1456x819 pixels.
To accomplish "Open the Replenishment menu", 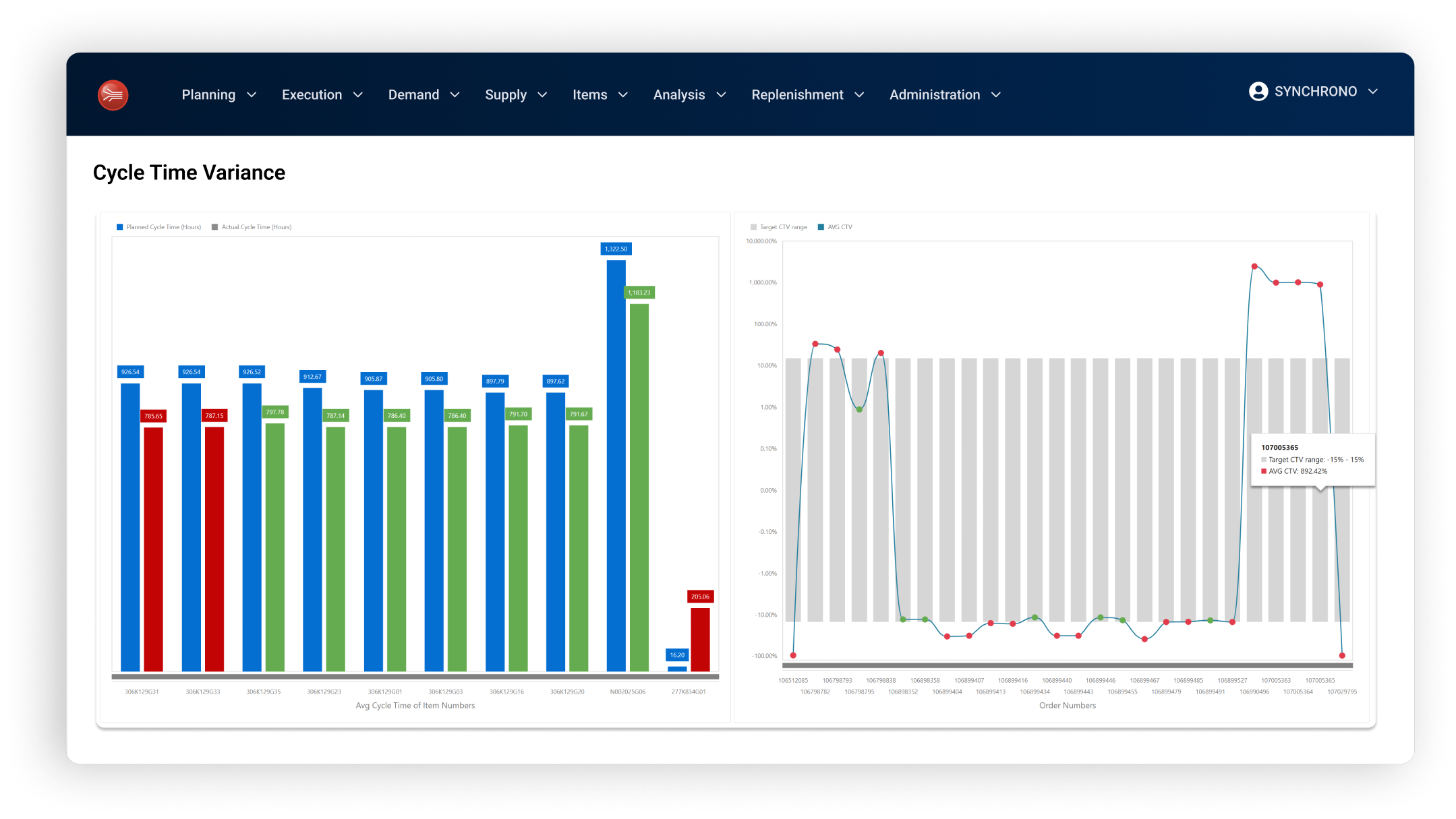I will coord(797,95).
